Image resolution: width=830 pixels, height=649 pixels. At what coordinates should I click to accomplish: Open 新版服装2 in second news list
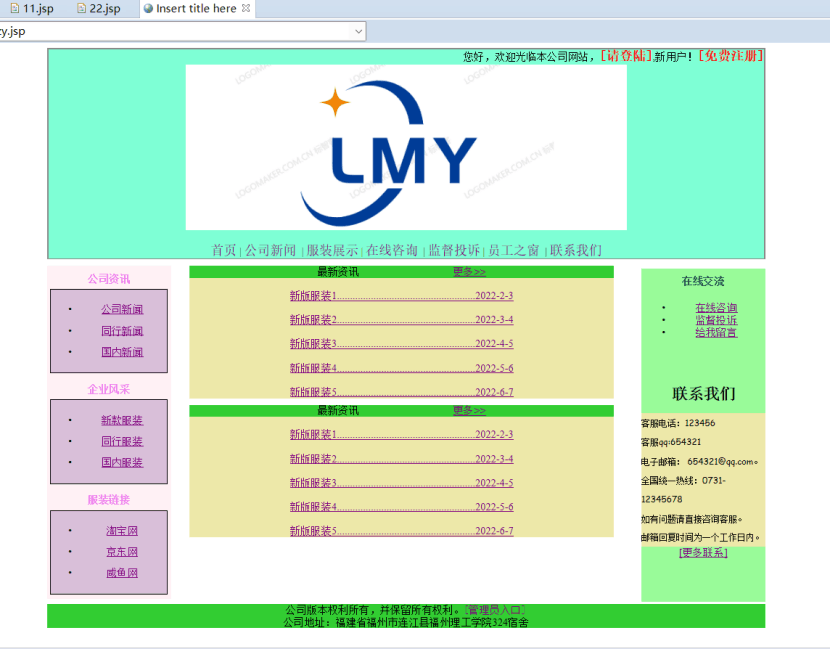(x=401, y=458)
